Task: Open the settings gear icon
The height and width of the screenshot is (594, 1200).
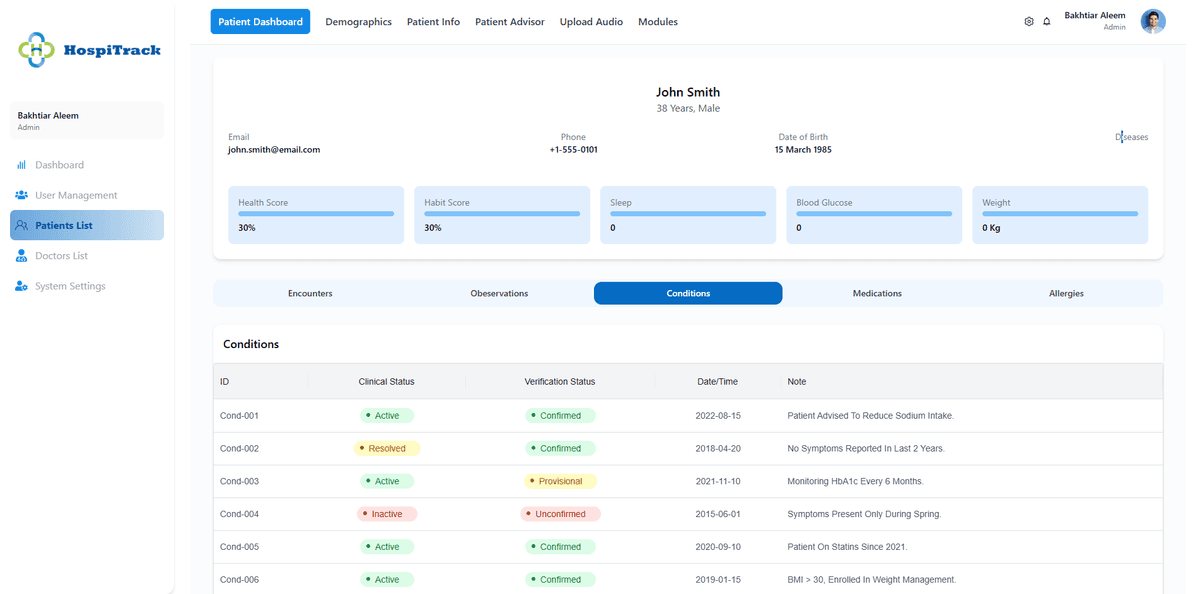Action: (x=1029, y=22)
